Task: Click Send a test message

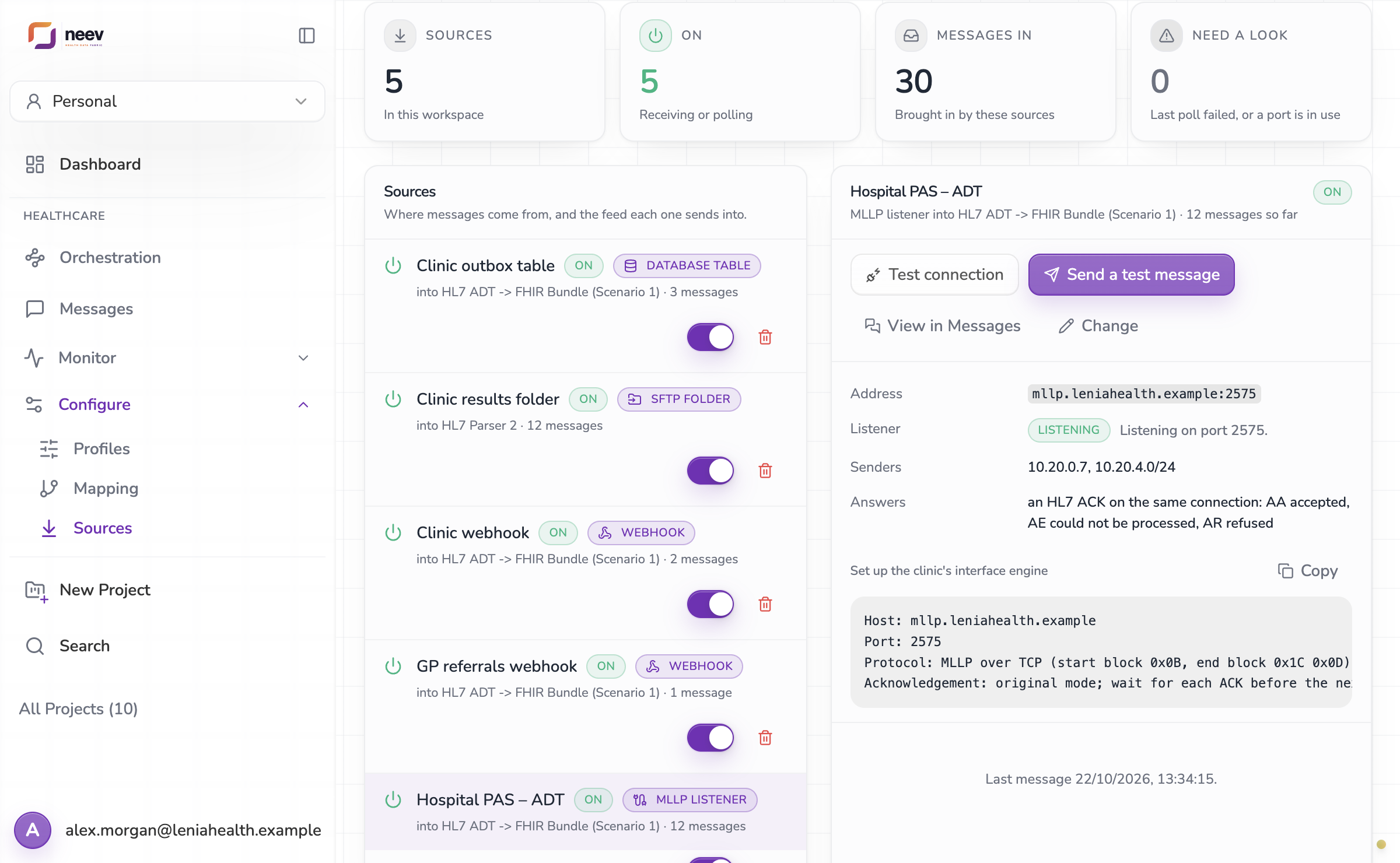Action: pyautogui.click(x=1132, y=275)
